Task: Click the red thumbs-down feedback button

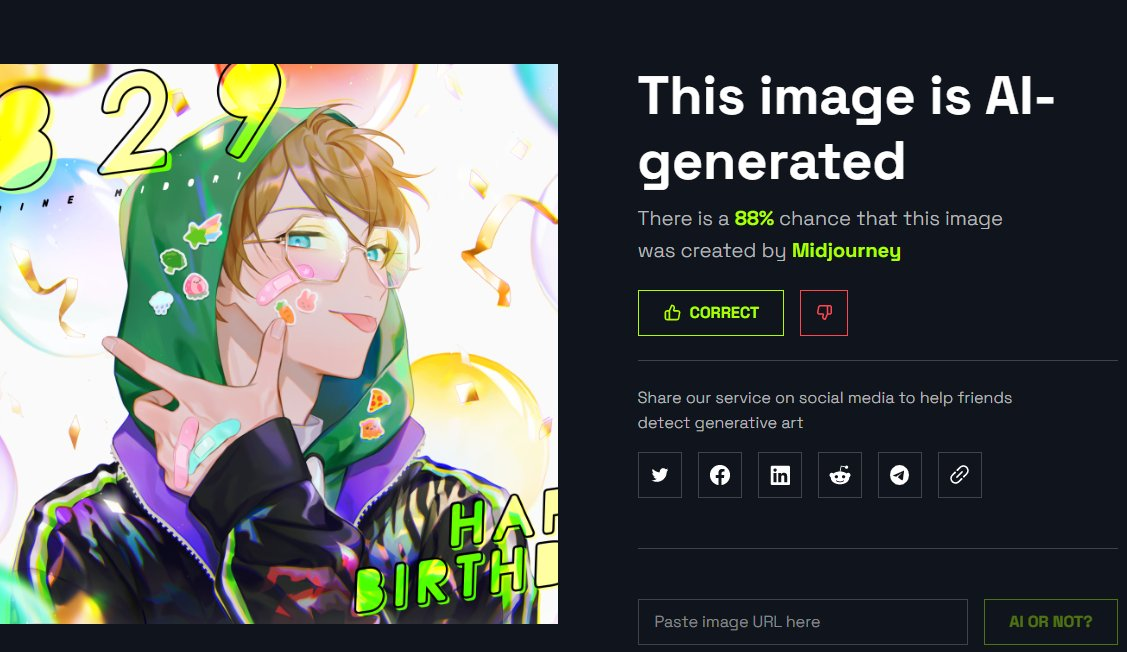Action: pos(824,313)
